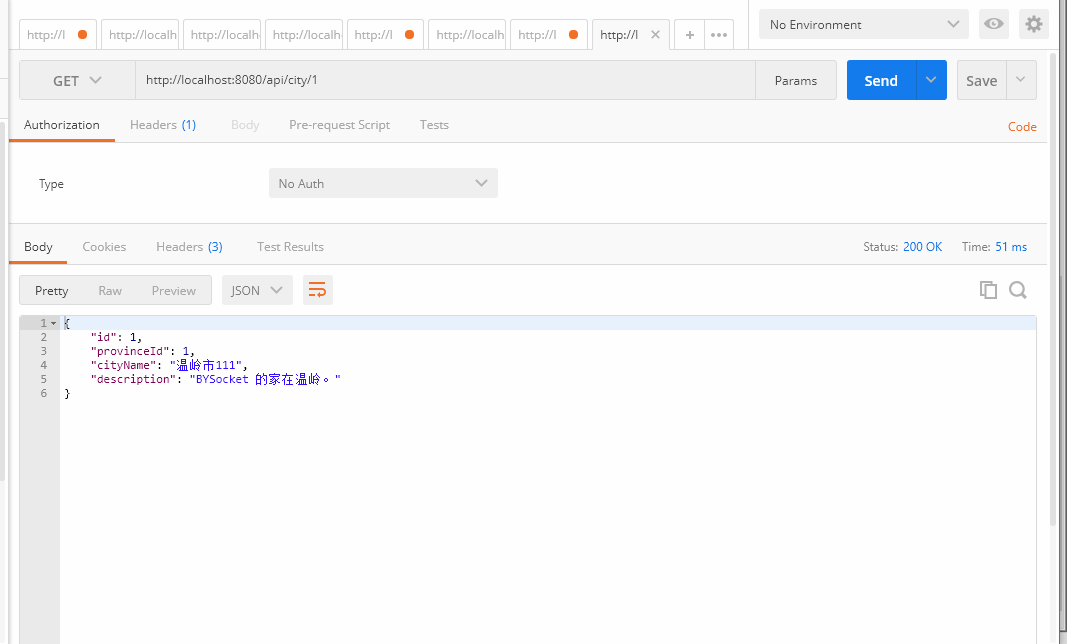
Task: Click the closing brace on line 6
Action: point(67,393)
